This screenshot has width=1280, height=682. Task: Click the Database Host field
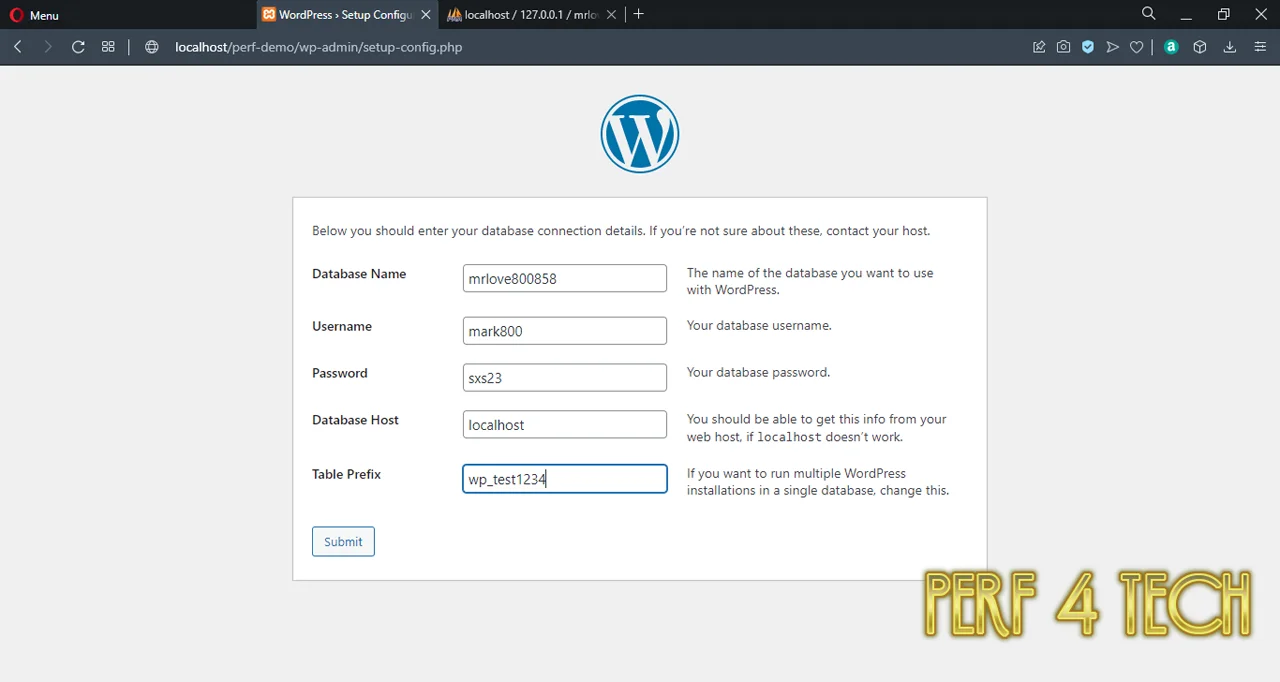[565, 424]
